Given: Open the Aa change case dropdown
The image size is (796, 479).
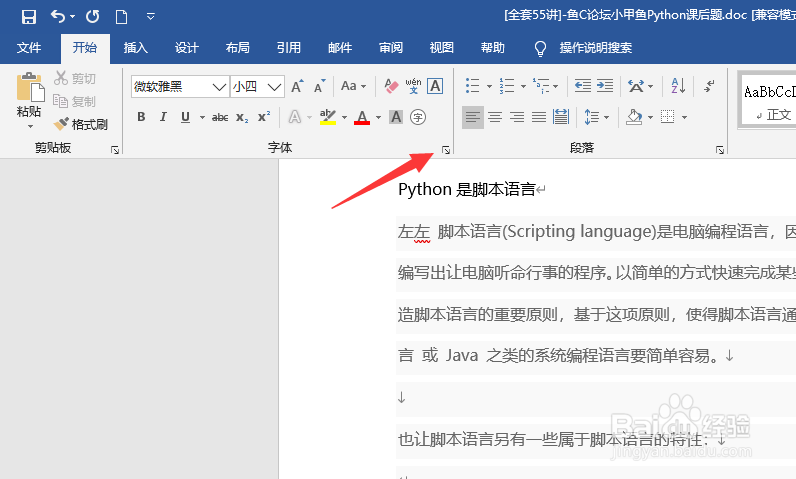Looking at the screenshot, I should coord(353,86).
